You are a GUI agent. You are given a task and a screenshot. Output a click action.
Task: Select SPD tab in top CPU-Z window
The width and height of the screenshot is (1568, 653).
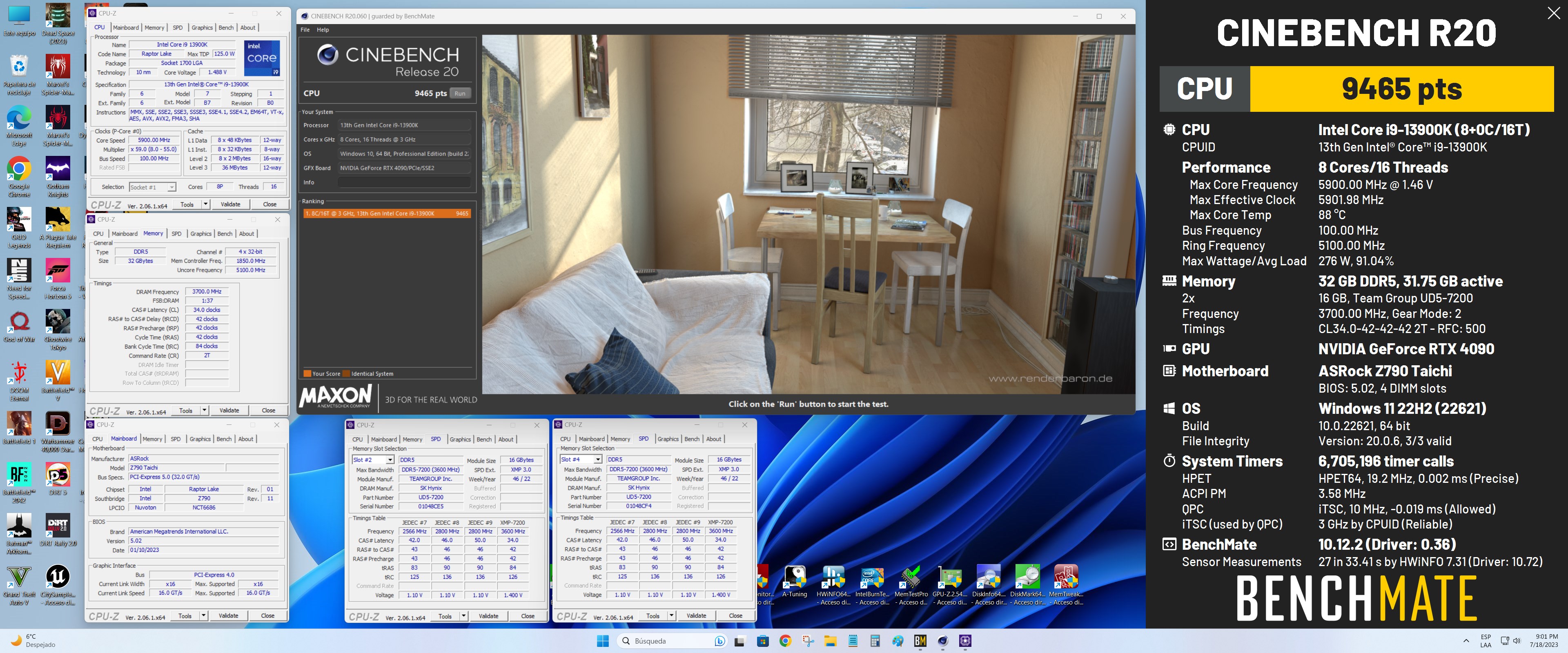pos(178,27)
